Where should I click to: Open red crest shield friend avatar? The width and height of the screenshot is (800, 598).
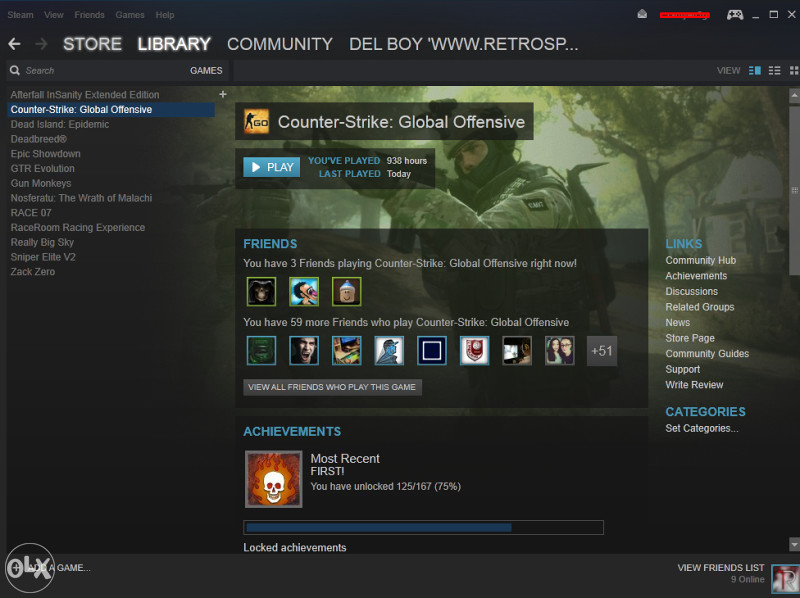point(474,351)
